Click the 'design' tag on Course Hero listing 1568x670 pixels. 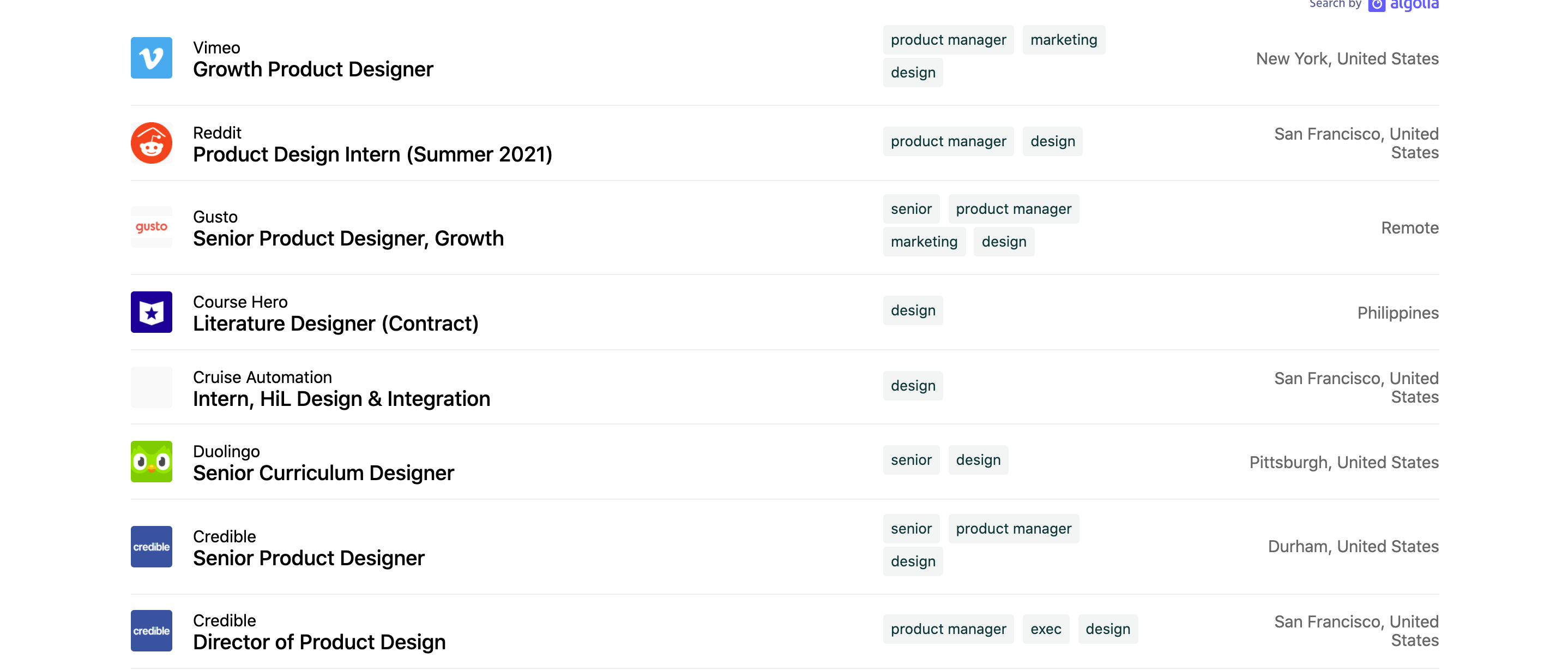click(x=913, y=310)
